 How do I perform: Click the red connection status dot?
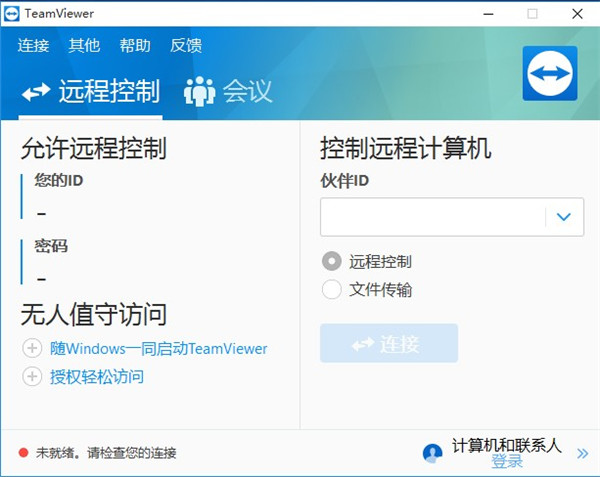click(x=23, y=453)
